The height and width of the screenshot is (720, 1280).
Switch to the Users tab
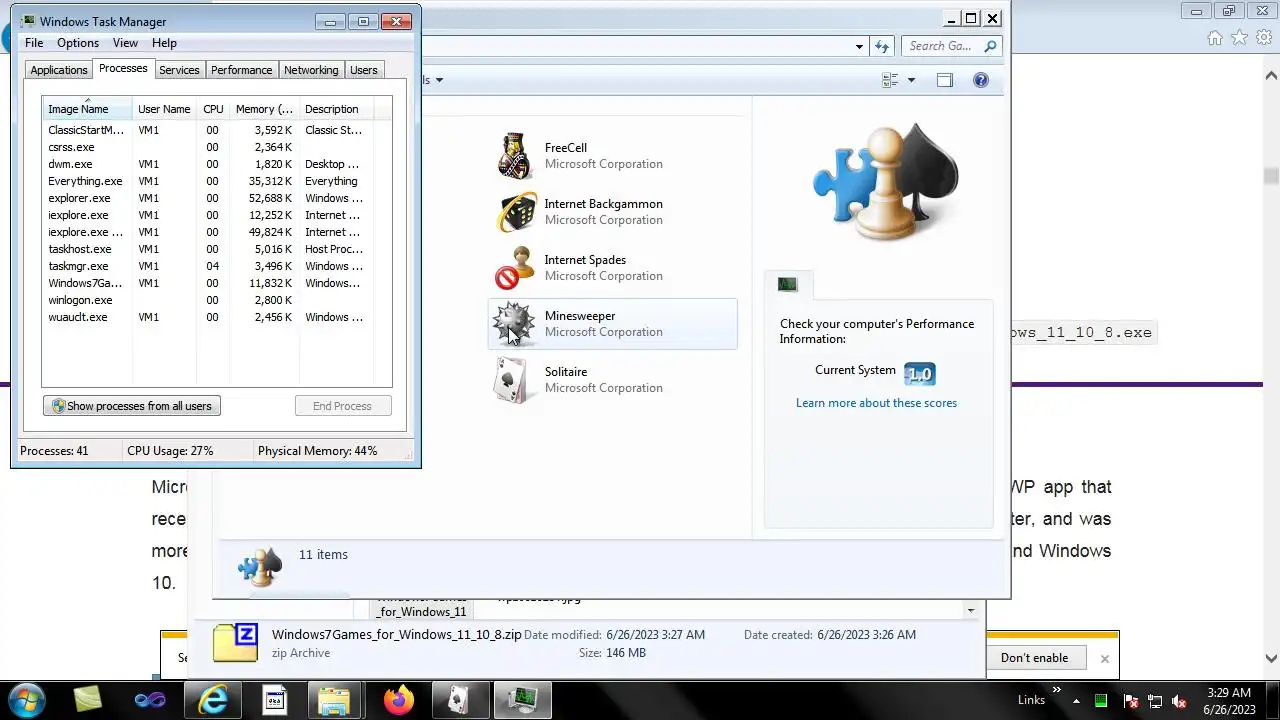click(364, 70)
